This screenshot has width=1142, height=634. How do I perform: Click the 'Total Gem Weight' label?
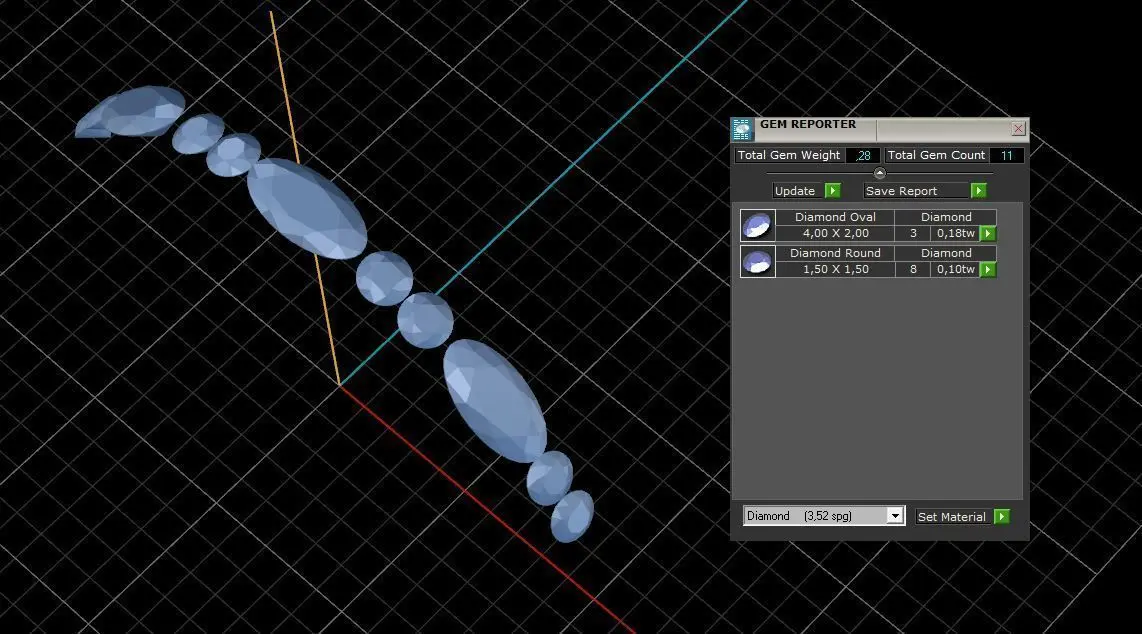pos(789,155)
